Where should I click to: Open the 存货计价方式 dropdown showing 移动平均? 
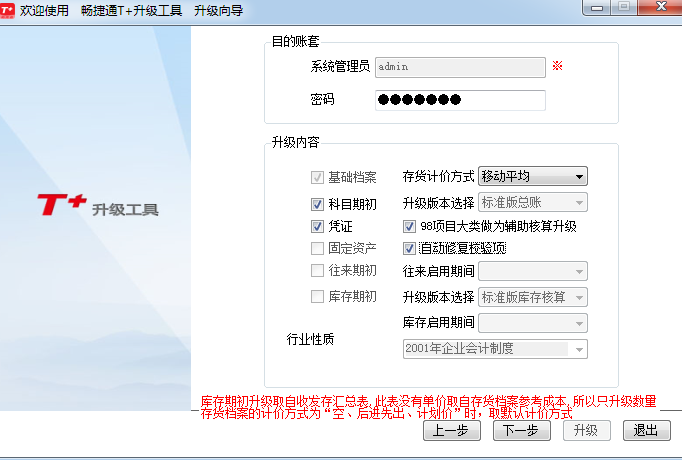point(533,176)
